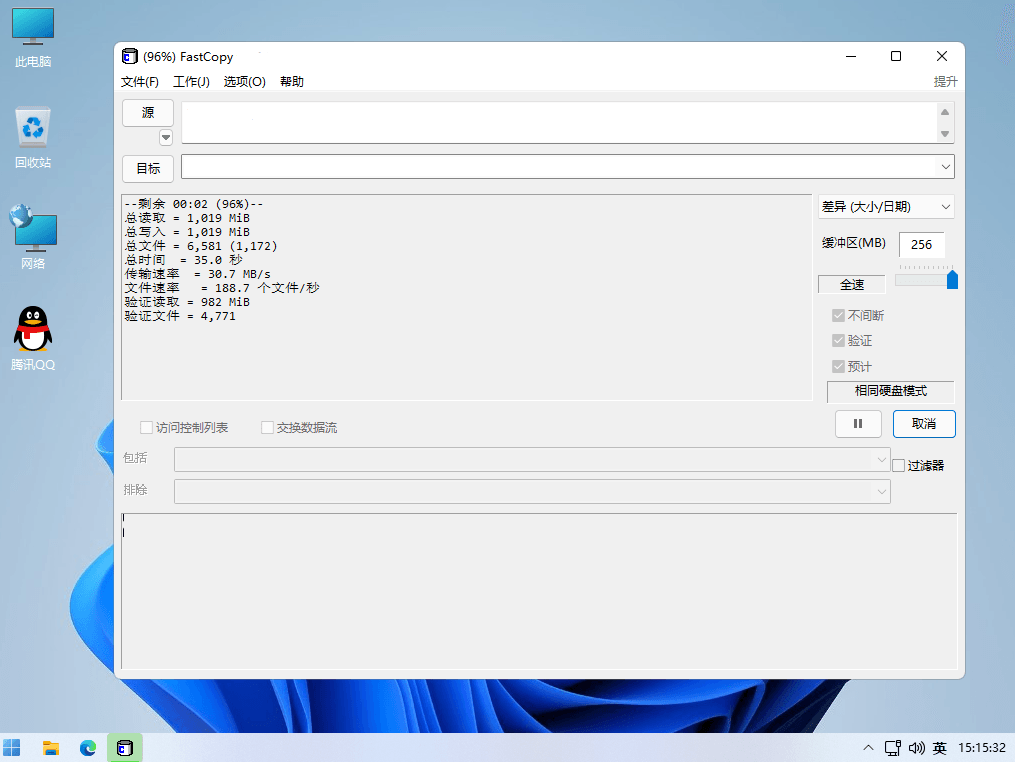
Task: Open the 工作(J) menu
Action: pyautogui.click(x=191, y=82)
